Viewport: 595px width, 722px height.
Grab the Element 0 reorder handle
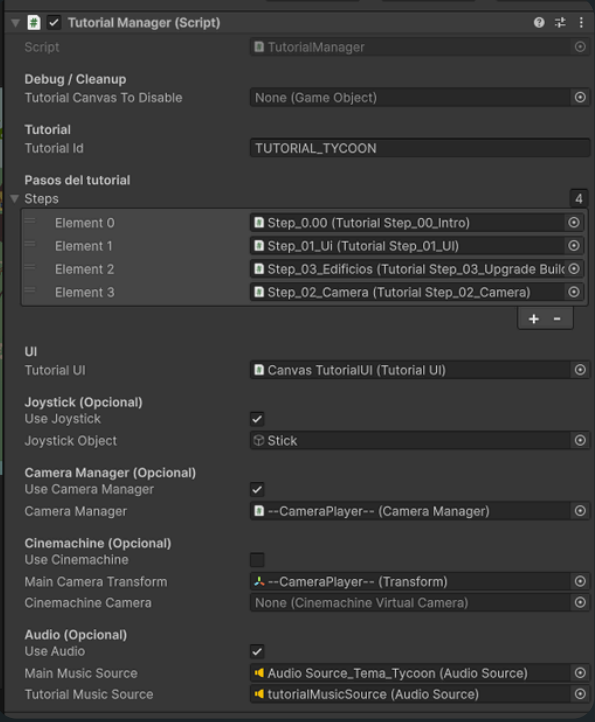tap(30, 221)
